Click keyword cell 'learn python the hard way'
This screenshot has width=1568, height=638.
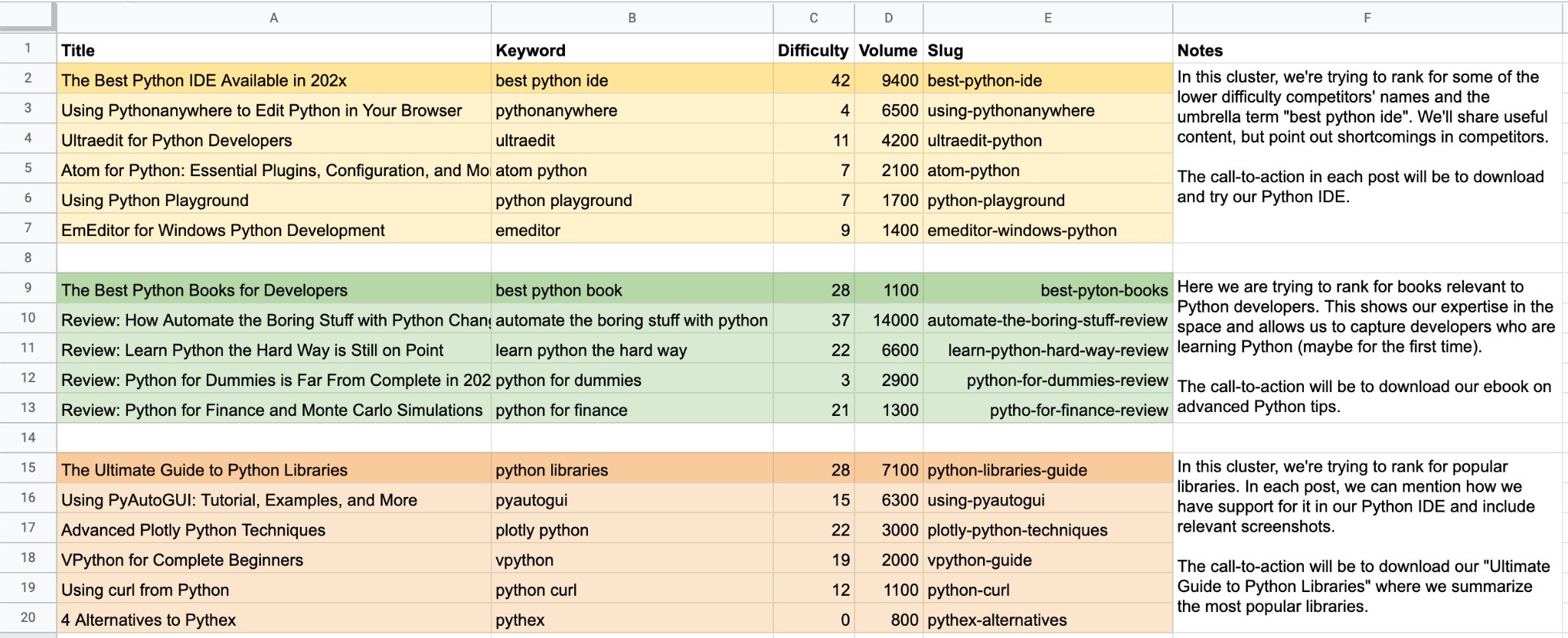click(x=632, y=348)
